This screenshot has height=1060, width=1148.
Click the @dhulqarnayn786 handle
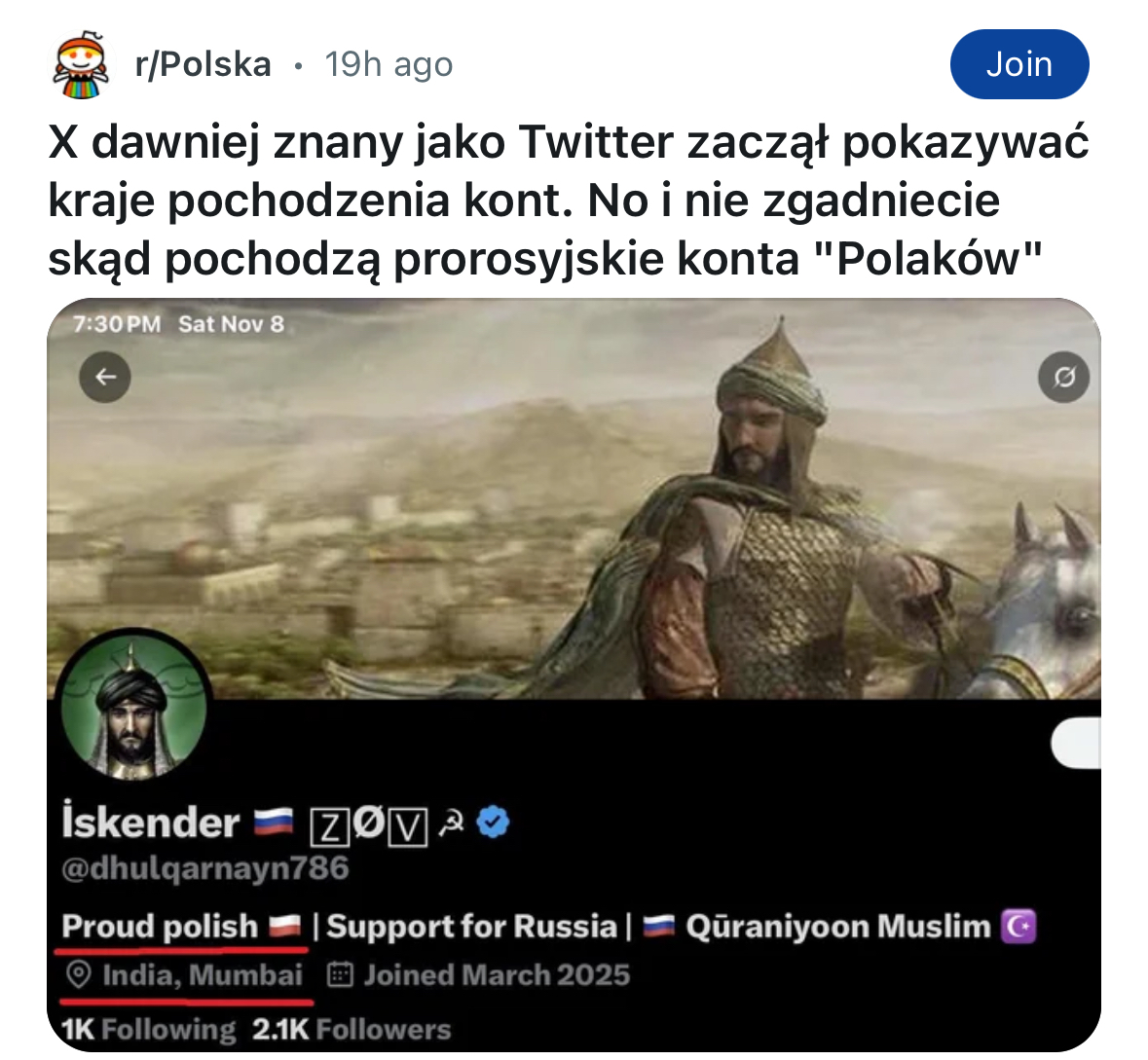pyautogui.click(x=204, y=868)
